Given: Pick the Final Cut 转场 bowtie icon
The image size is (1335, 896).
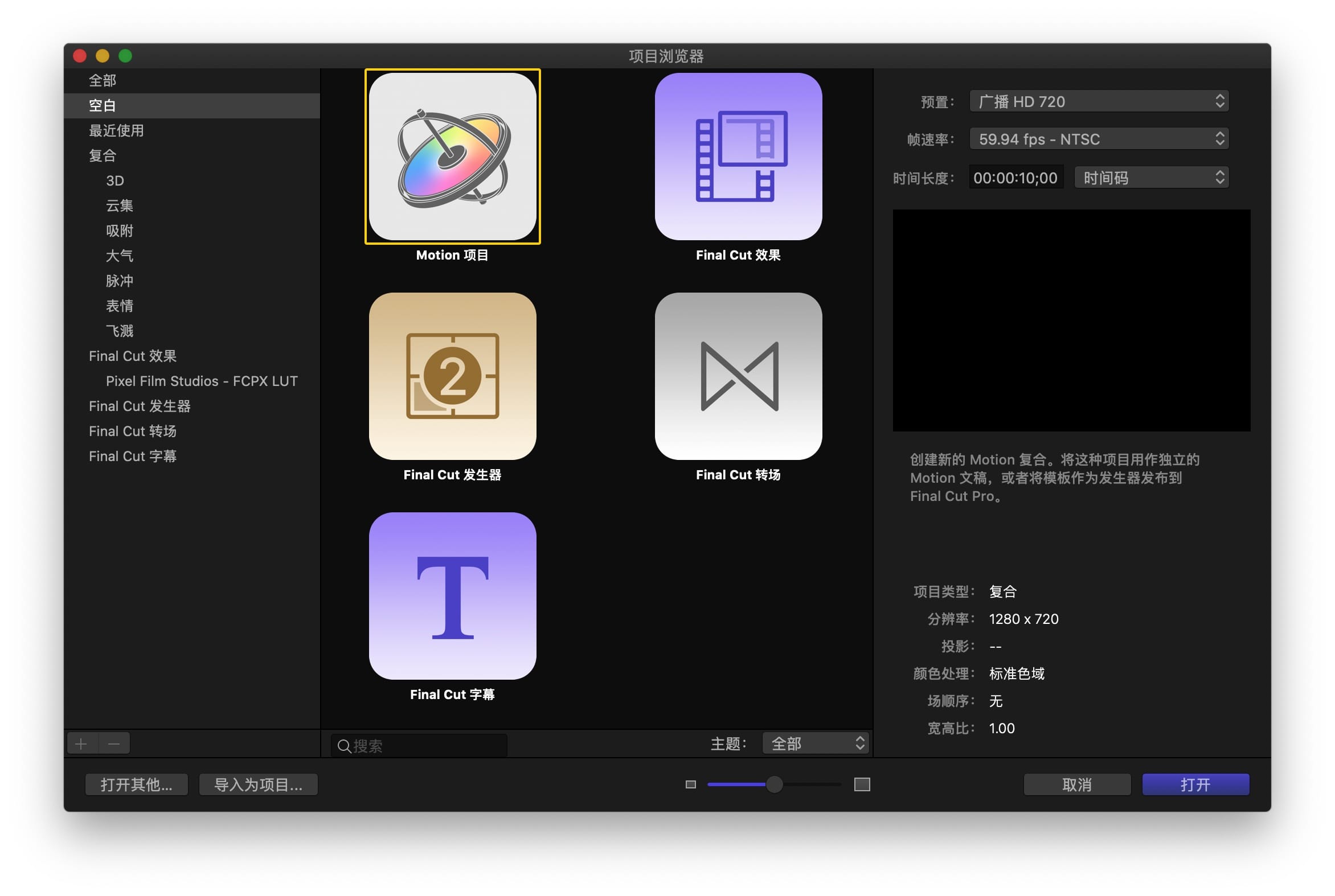Looking at the screenshot, I should point(738,376).
